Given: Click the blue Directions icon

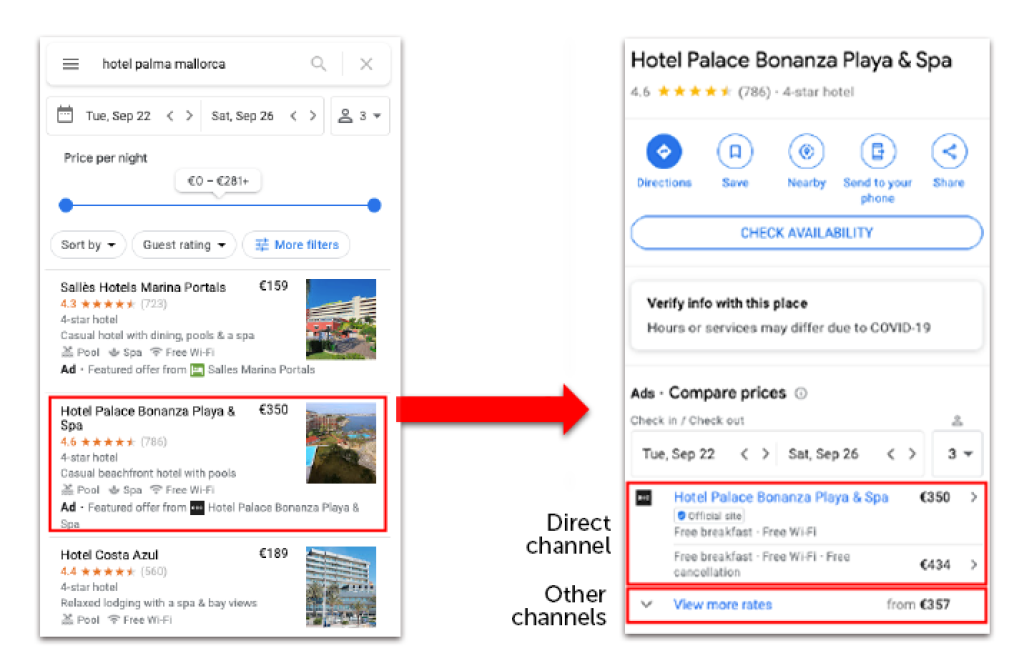Looking at the screenshot, I should click(x=664, y=152).
